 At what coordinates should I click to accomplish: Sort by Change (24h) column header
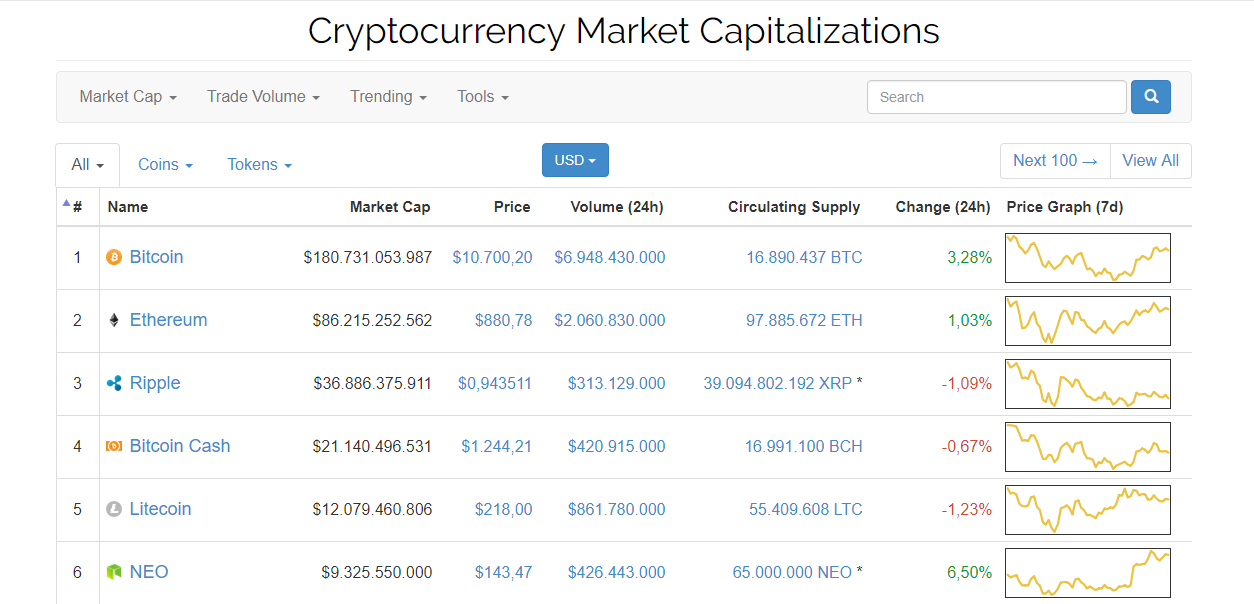(943, 207)
